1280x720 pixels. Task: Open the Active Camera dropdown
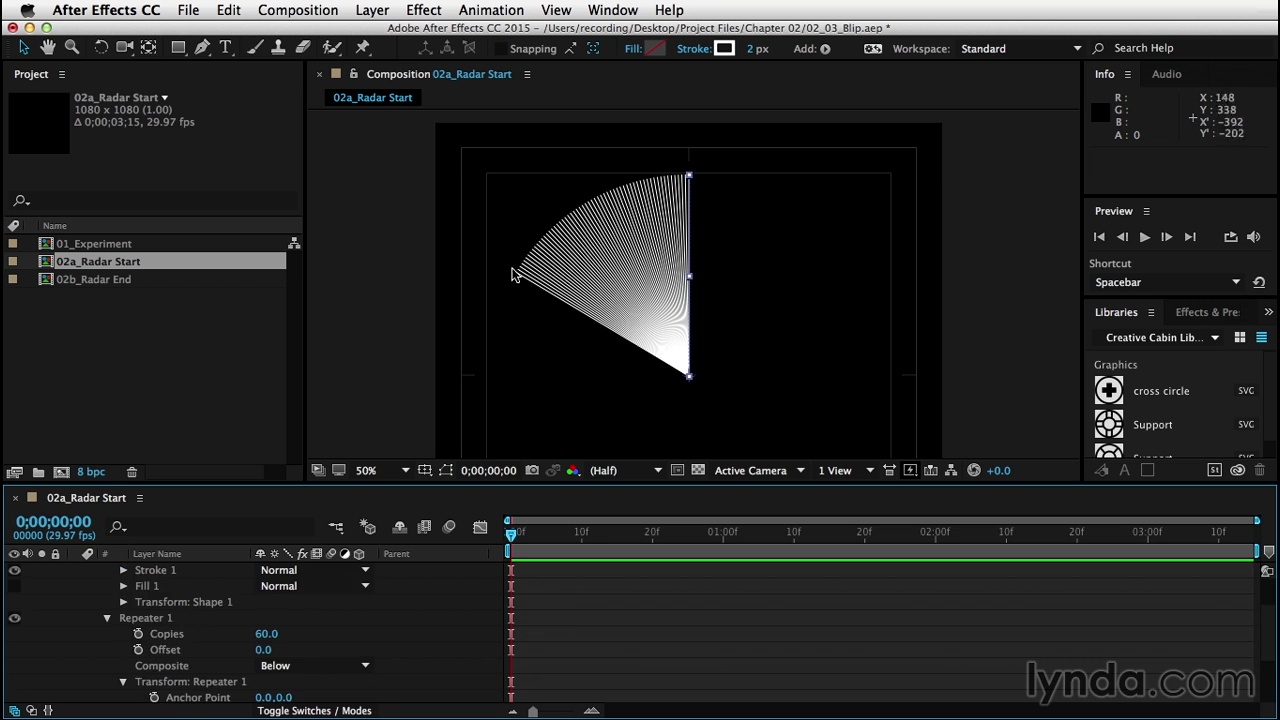759,470
